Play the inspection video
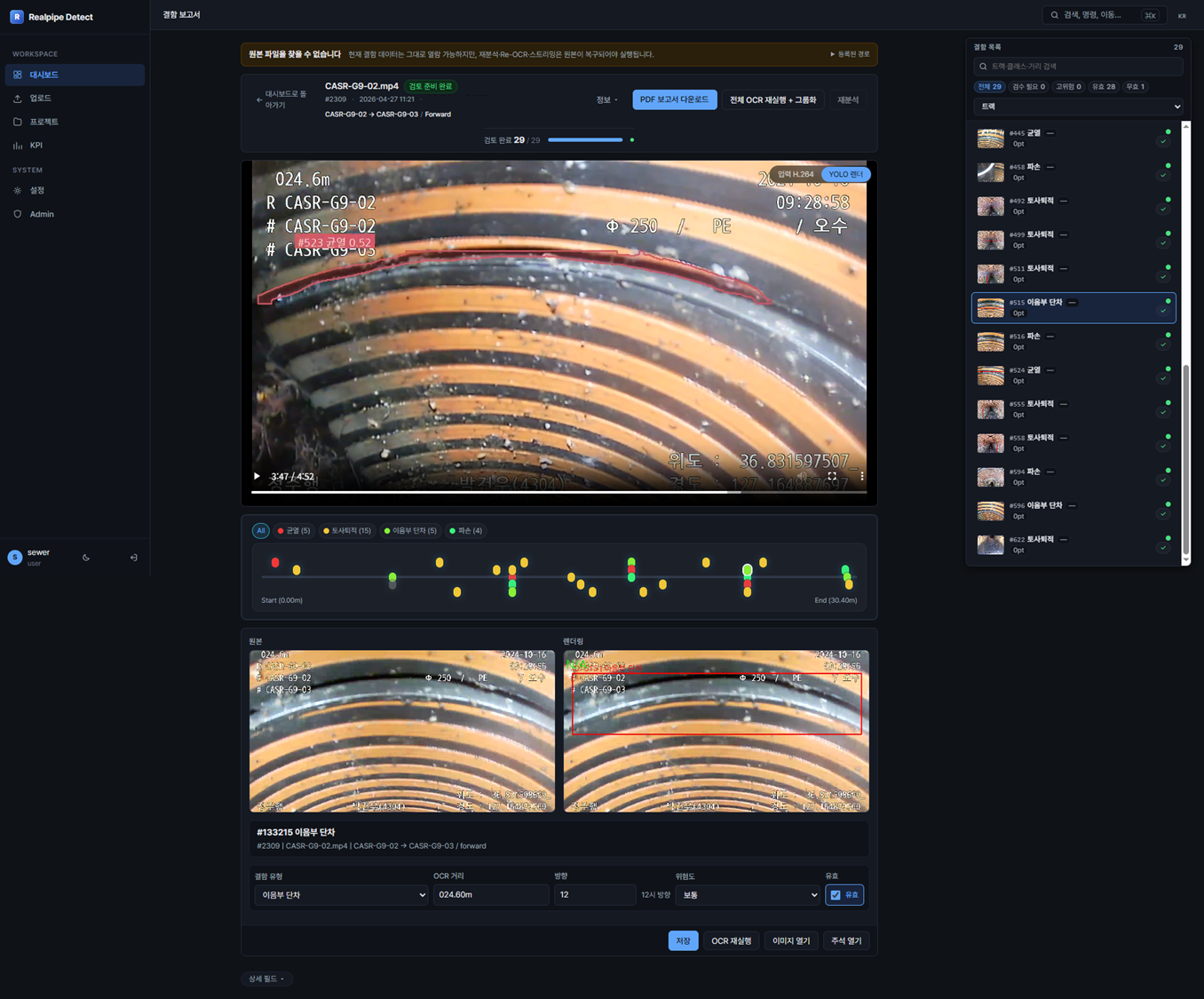The height and width of the screenshot is (999, 1204). pos(257,476)
